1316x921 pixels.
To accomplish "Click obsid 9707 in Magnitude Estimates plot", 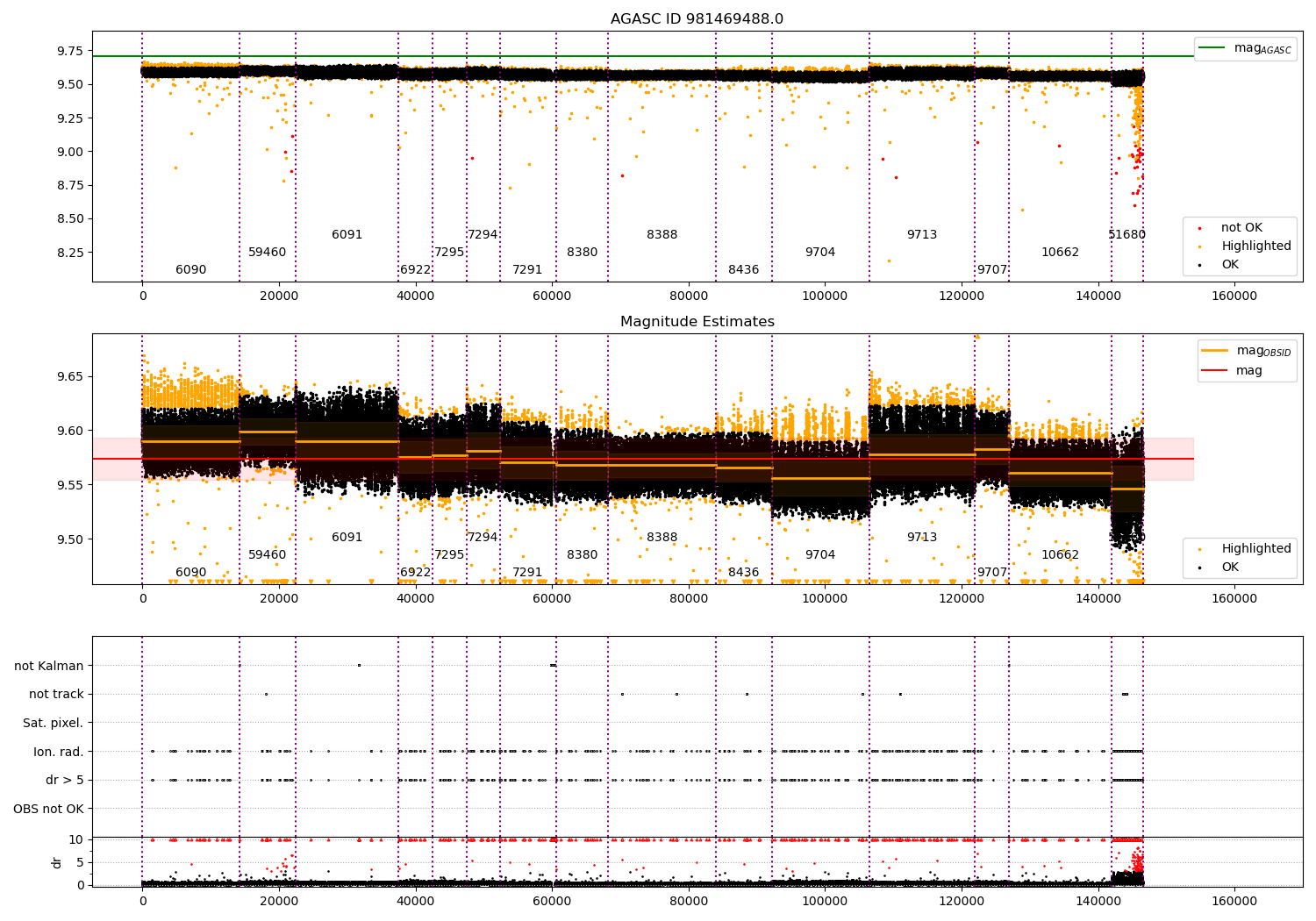I will coord(992,573).
